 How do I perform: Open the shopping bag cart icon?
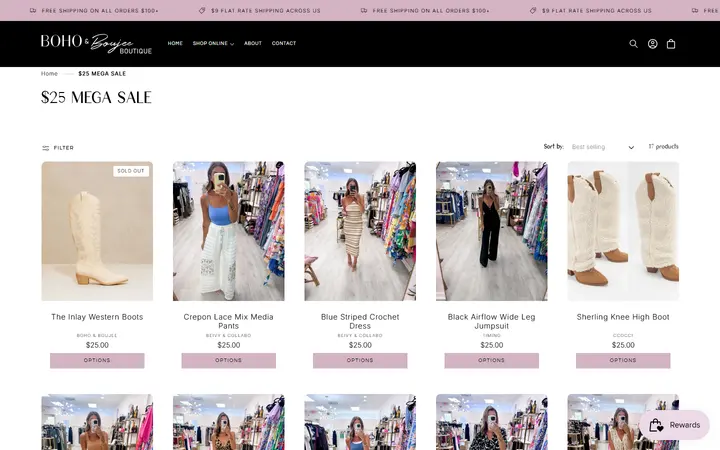click(671, 44)
